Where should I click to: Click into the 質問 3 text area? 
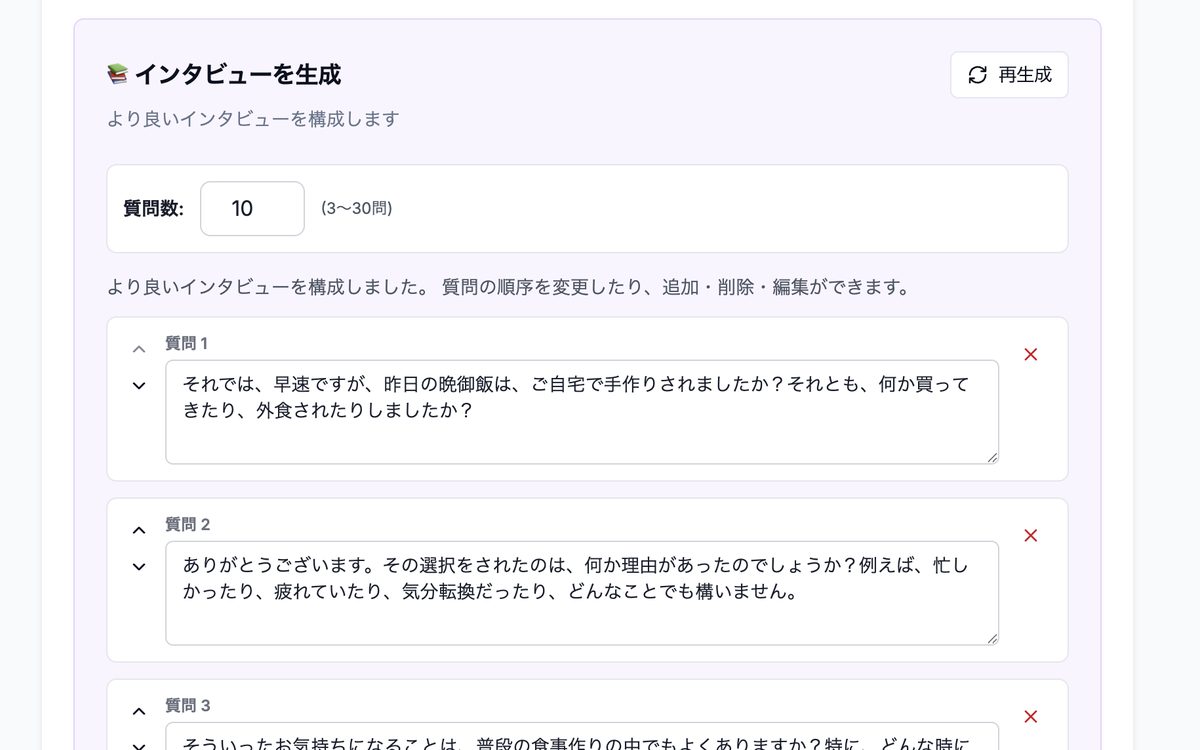[x=582, y=737]
